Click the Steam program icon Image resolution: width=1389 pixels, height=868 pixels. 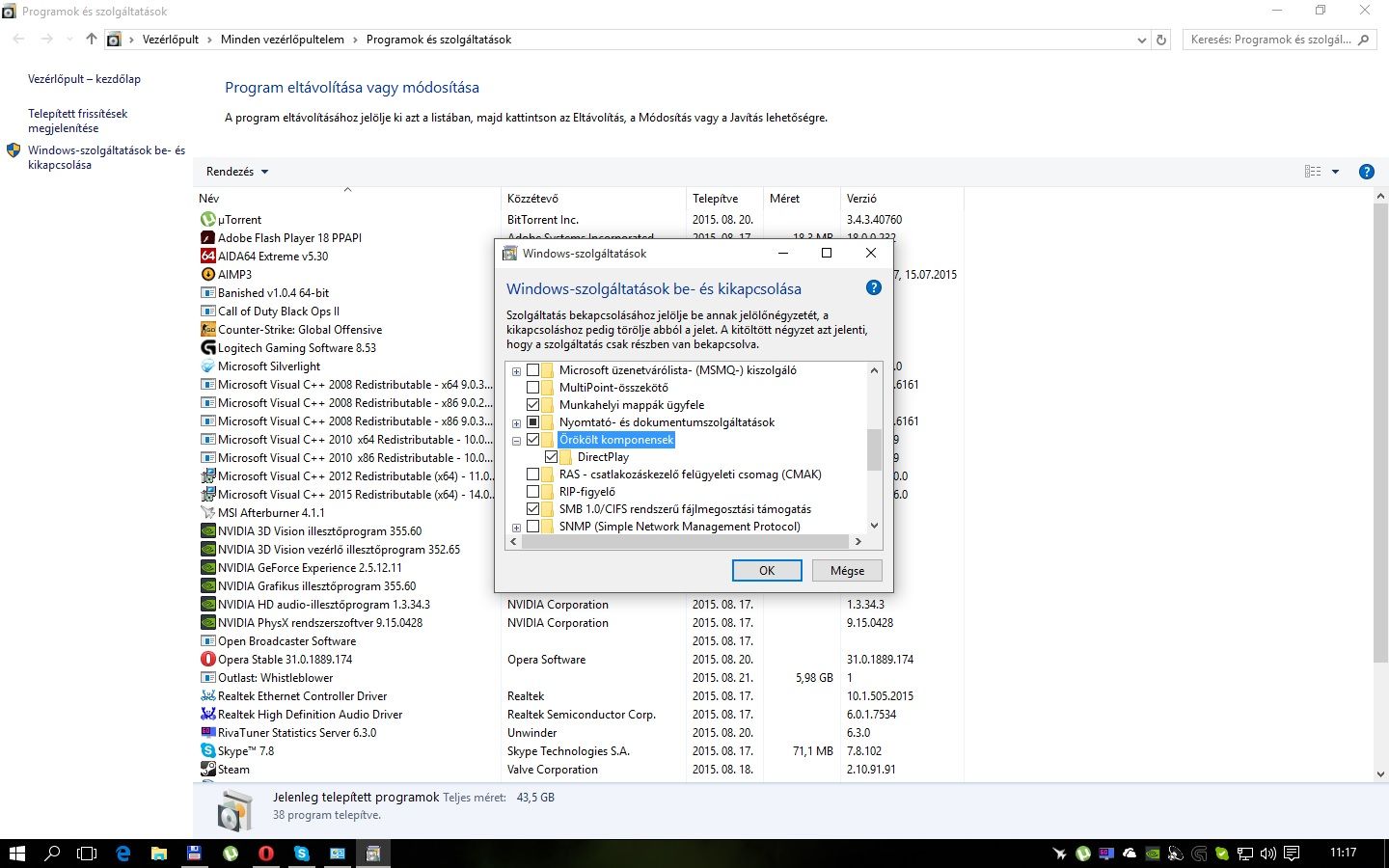coord(207,770)
